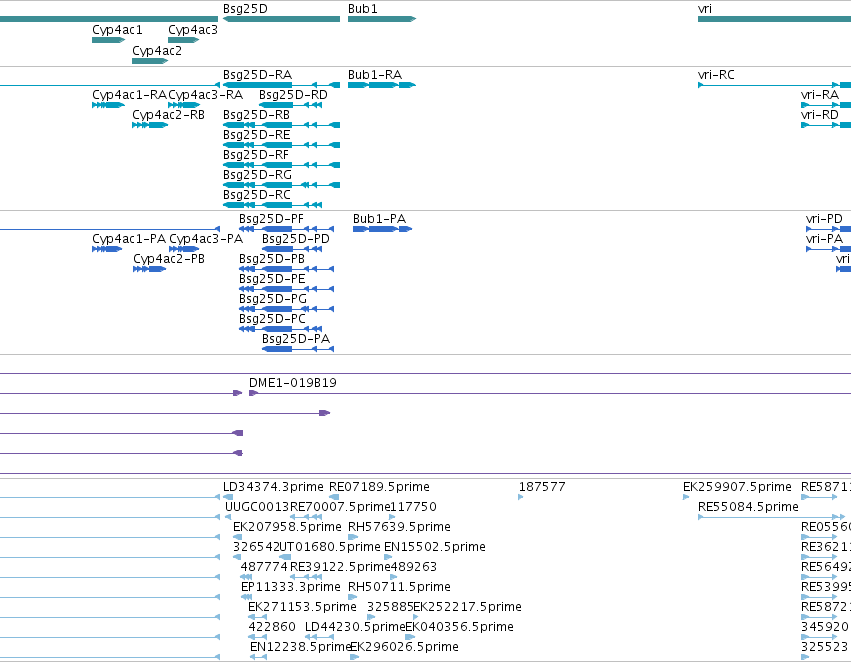Select protein Cyp4ac1-PA

(107, 249)
